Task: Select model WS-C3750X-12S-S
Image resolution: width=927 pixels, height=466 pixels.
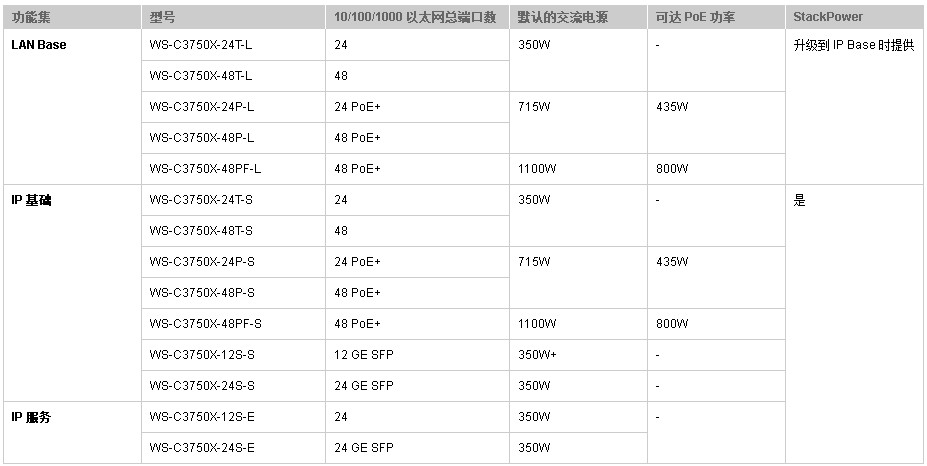Action: [234, 355]
